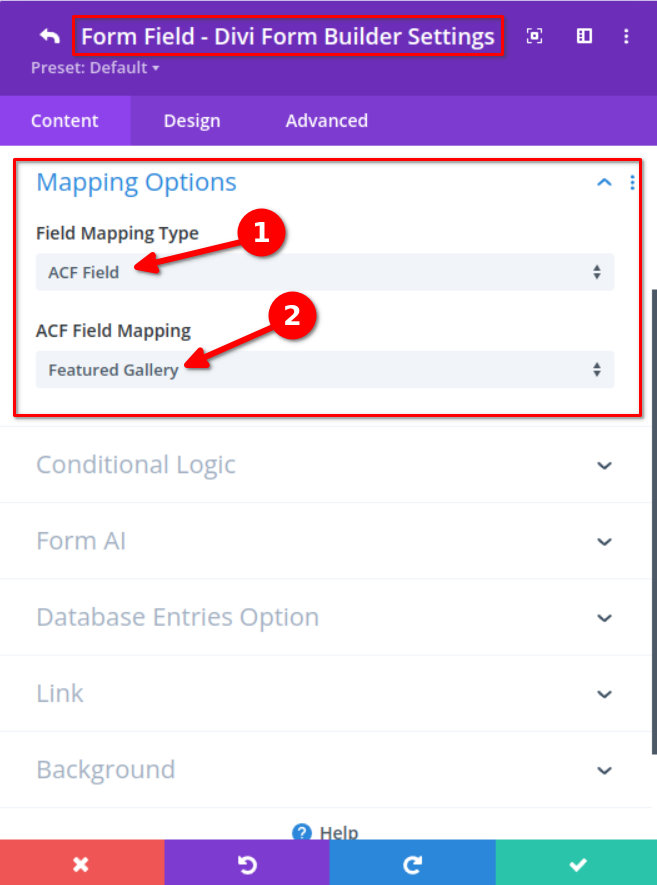The image size is (657, 885).
Task: Open the Field Mapping Type dropdown
Action: pos(325,271)
